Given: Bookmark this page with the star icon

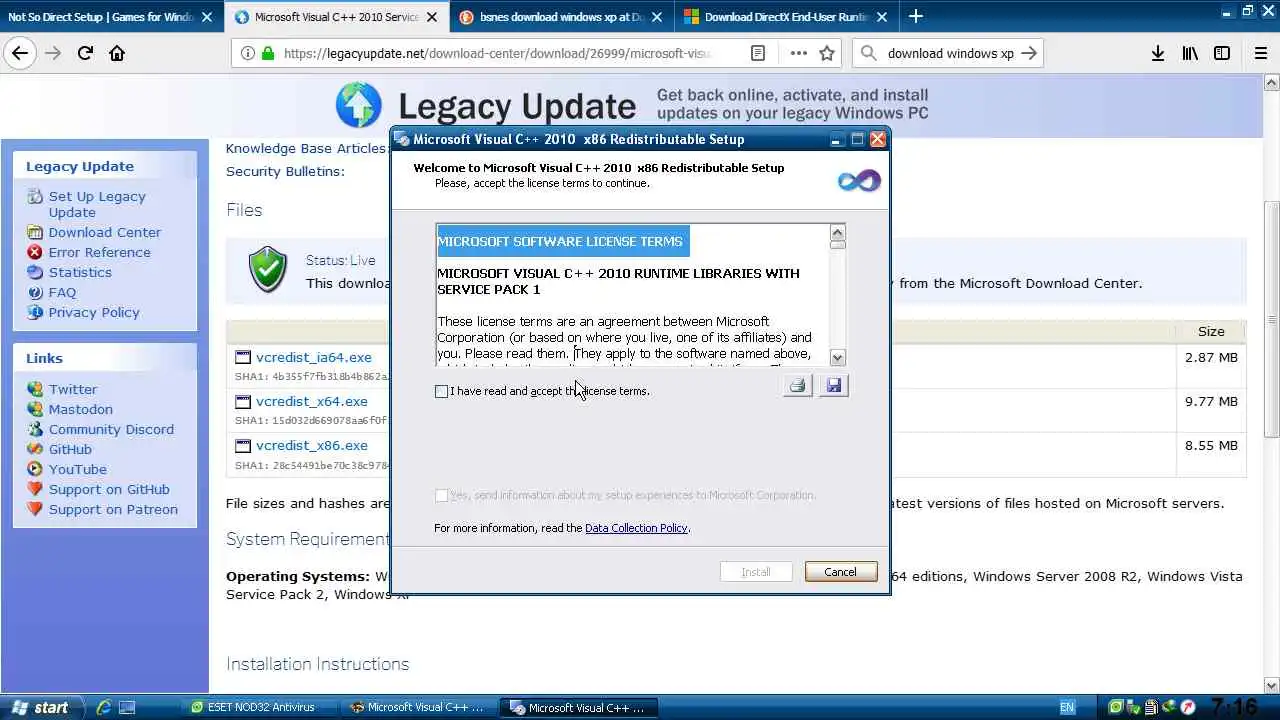Looking at the screenshot, I should coord(827,53).
